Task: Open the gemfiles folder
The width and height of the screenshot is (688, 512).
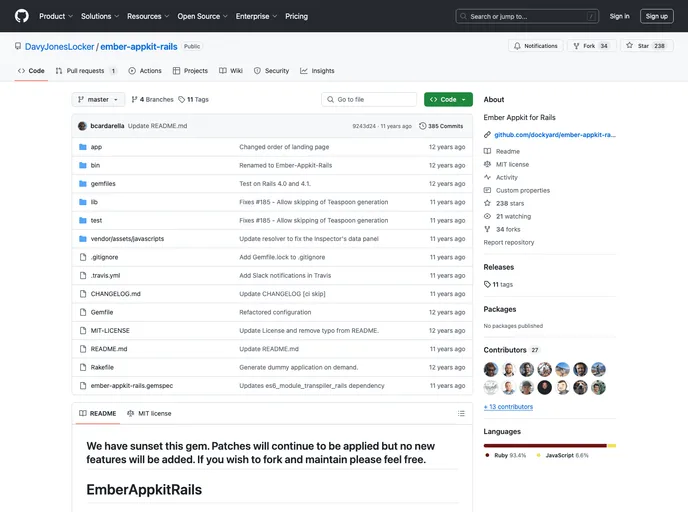Action: 103,184
